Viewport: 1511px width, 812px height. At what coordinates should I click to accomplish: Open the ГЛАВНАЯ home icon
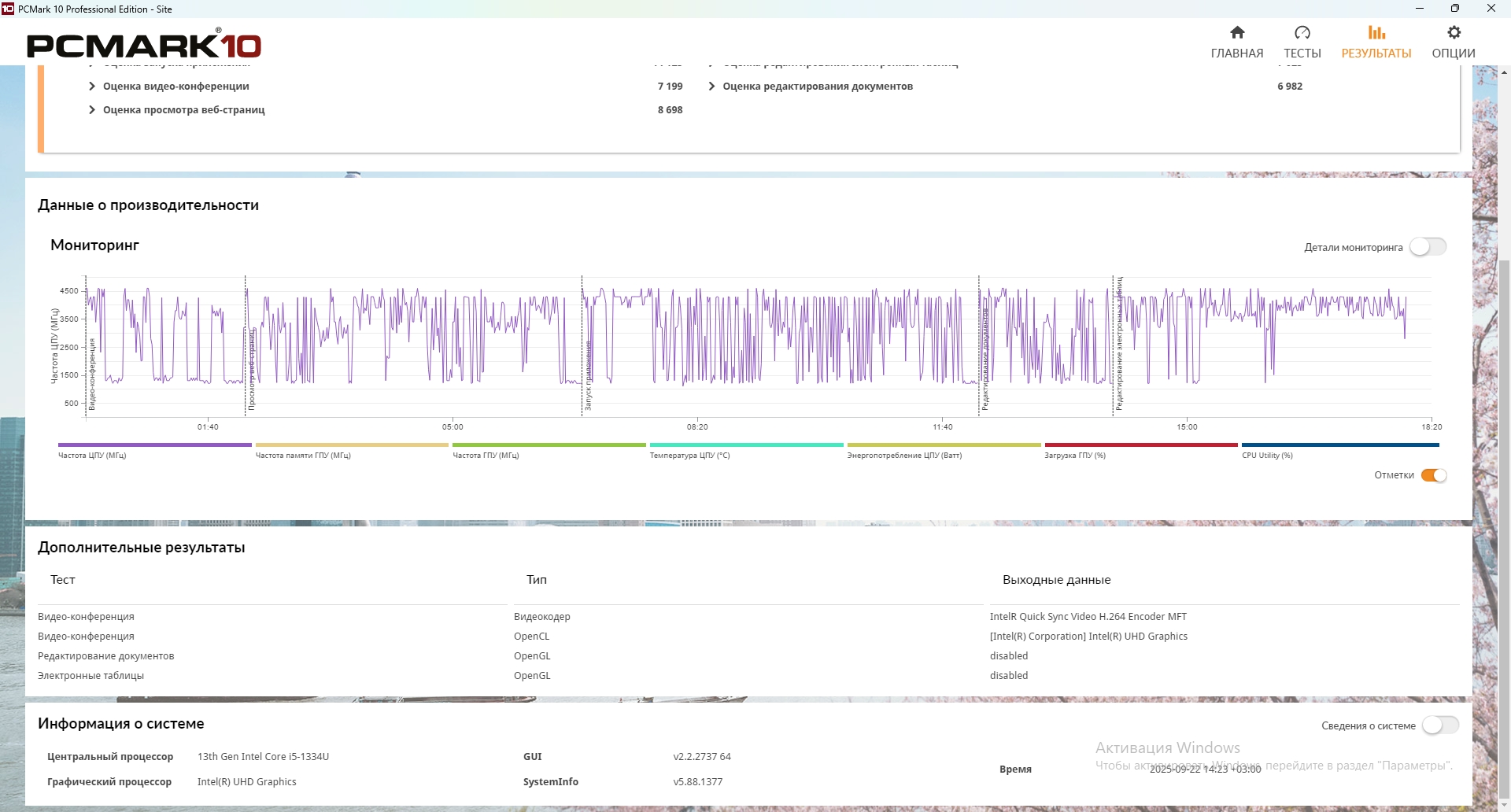(1237, 33)
